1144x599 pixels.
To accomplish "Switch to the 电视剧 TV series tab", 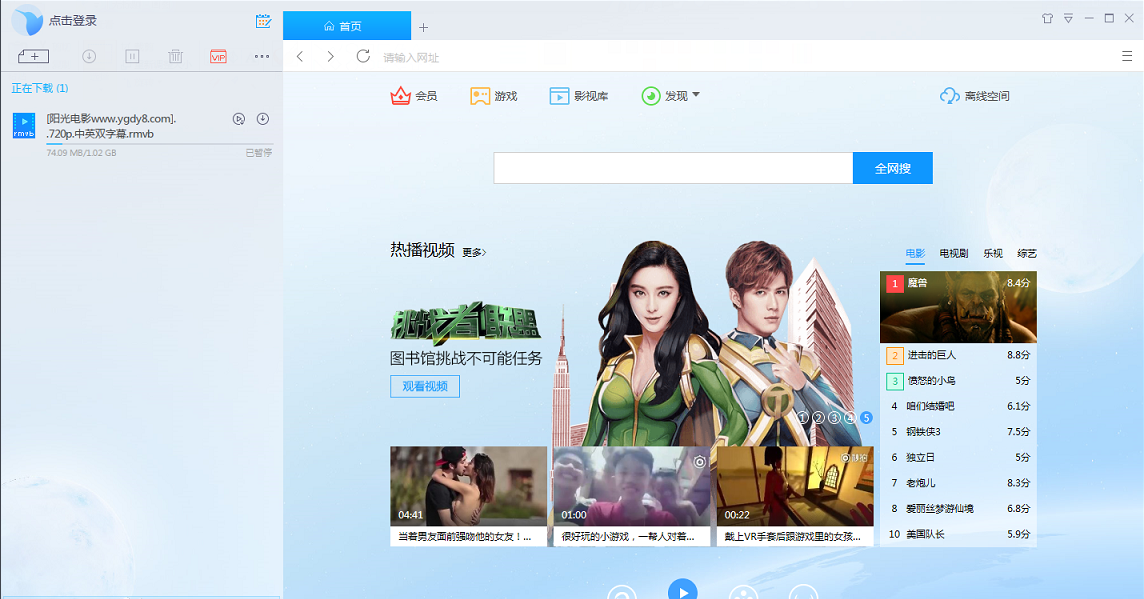I will (x=952, y=253).
